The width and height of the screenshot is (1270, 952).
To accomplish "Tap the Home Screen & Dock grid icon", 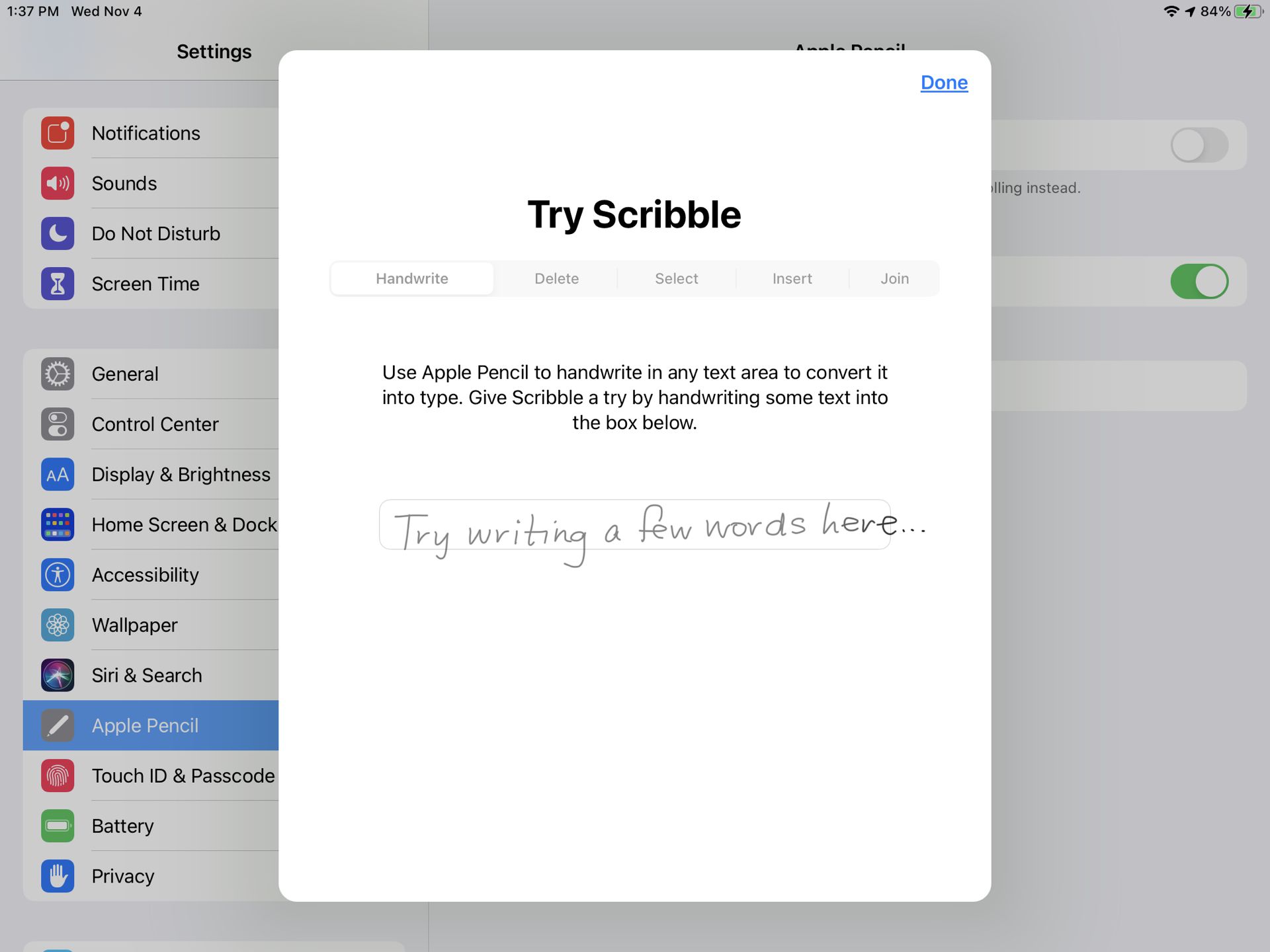I will [x=58, y=524].
